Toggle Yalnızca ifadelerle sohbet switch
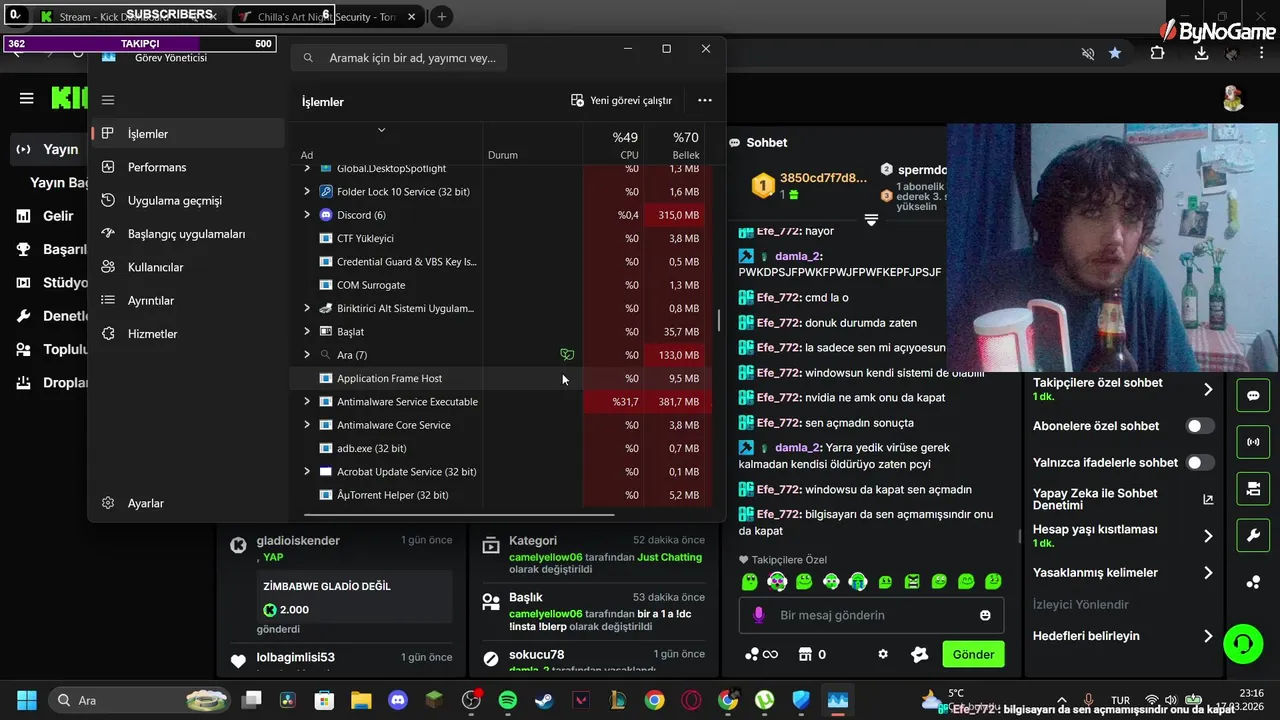 click(1200, 463)
